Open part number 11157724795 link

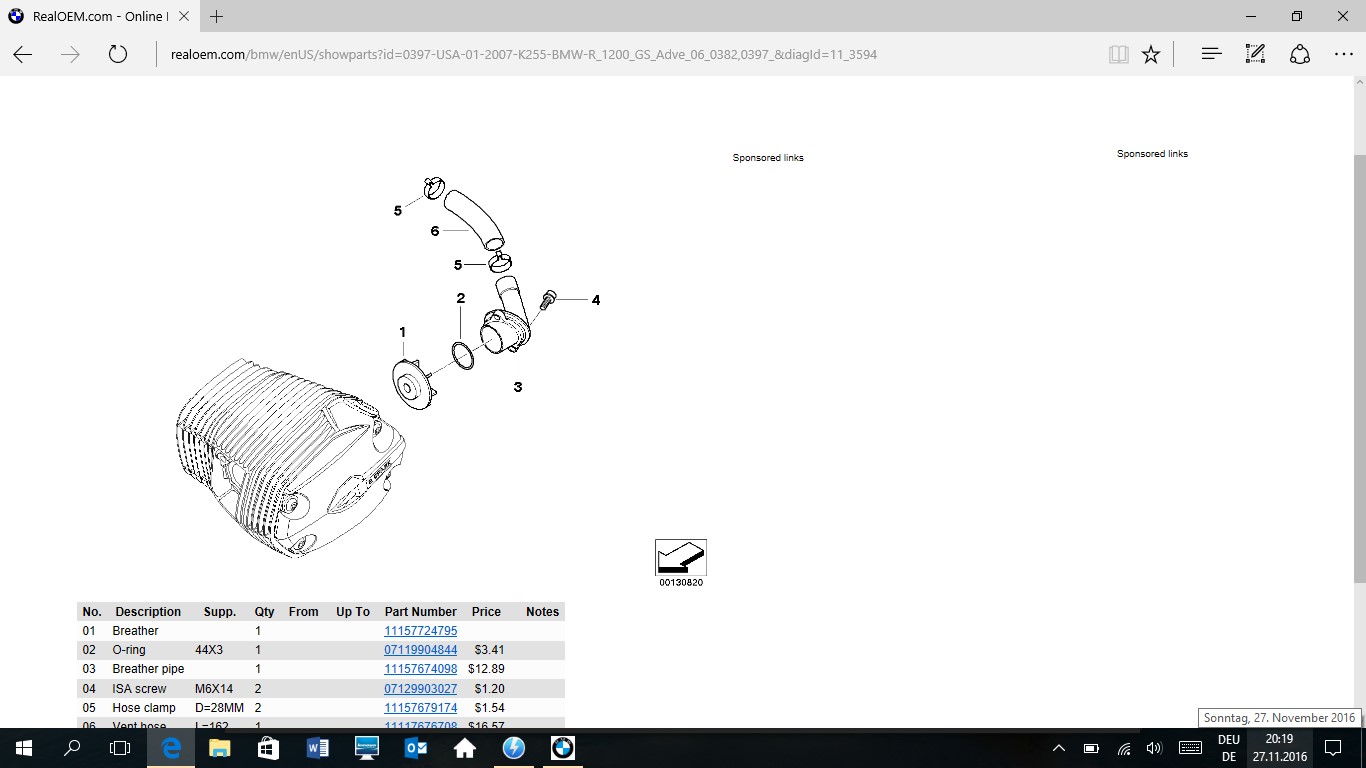pos(421,631)
